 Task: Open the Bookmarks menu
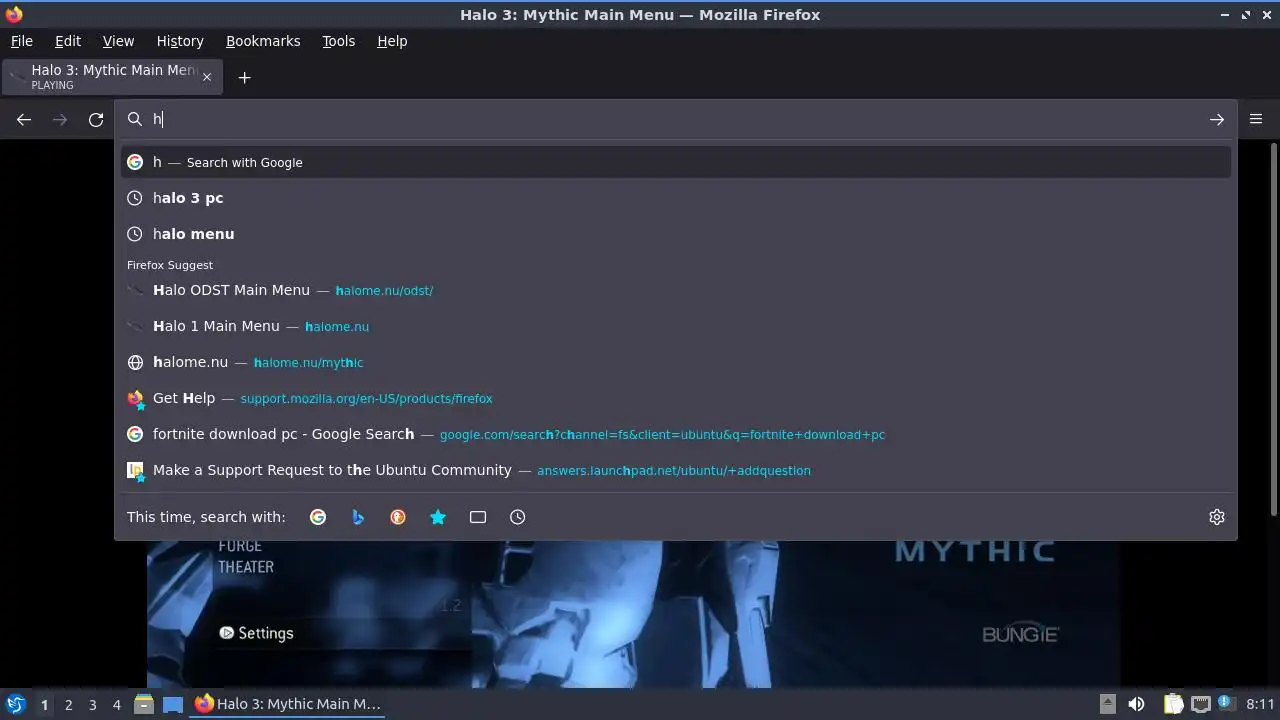[263, 41]
